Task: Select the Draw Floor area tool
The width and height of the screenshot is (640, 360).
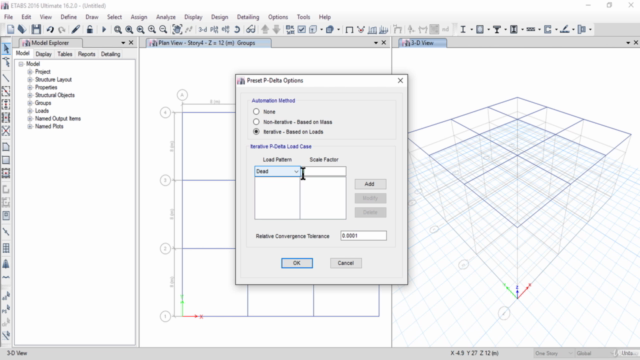Action: pos(6,147)
